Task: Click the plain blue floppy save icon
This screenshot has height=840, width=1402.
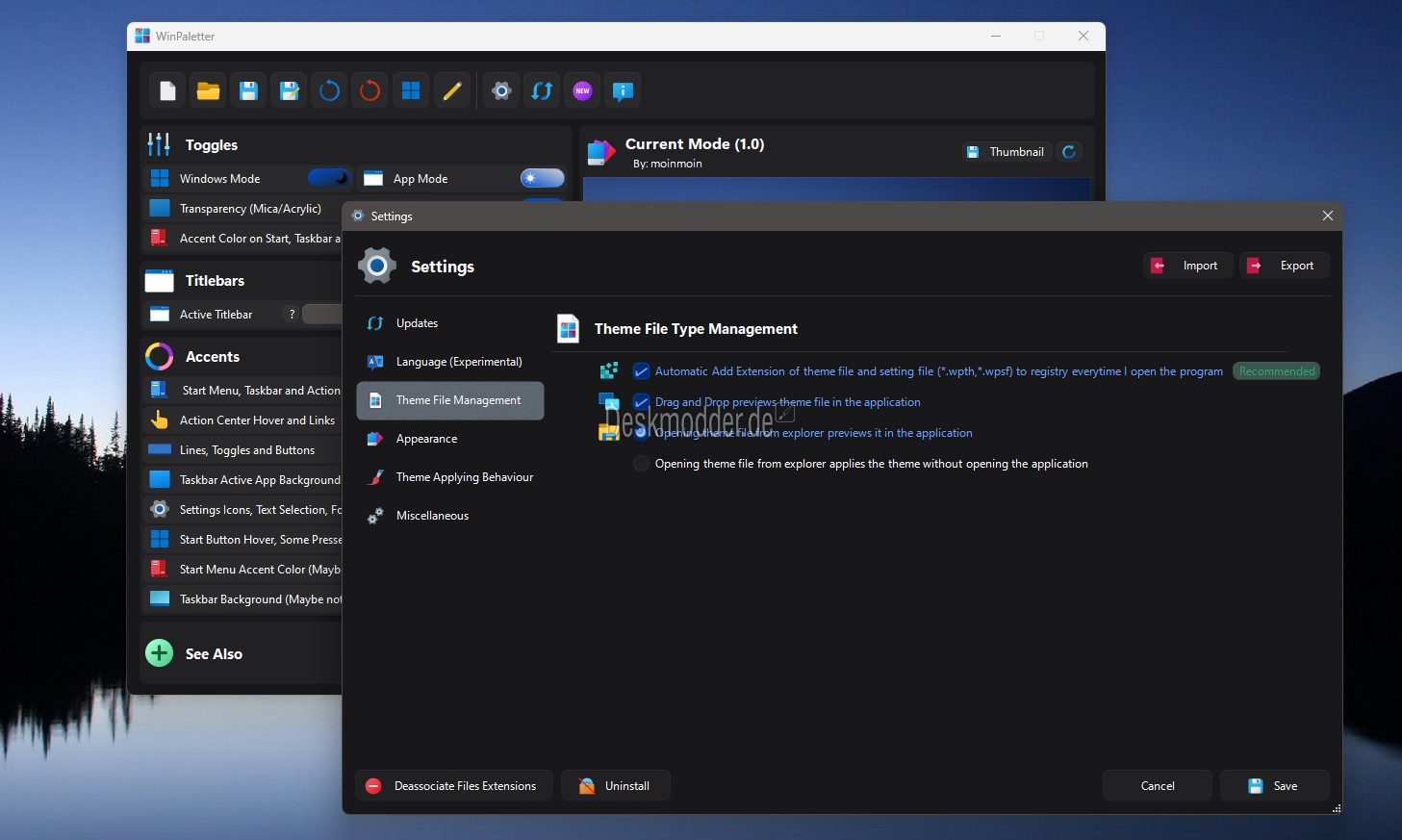Action: 249,91
